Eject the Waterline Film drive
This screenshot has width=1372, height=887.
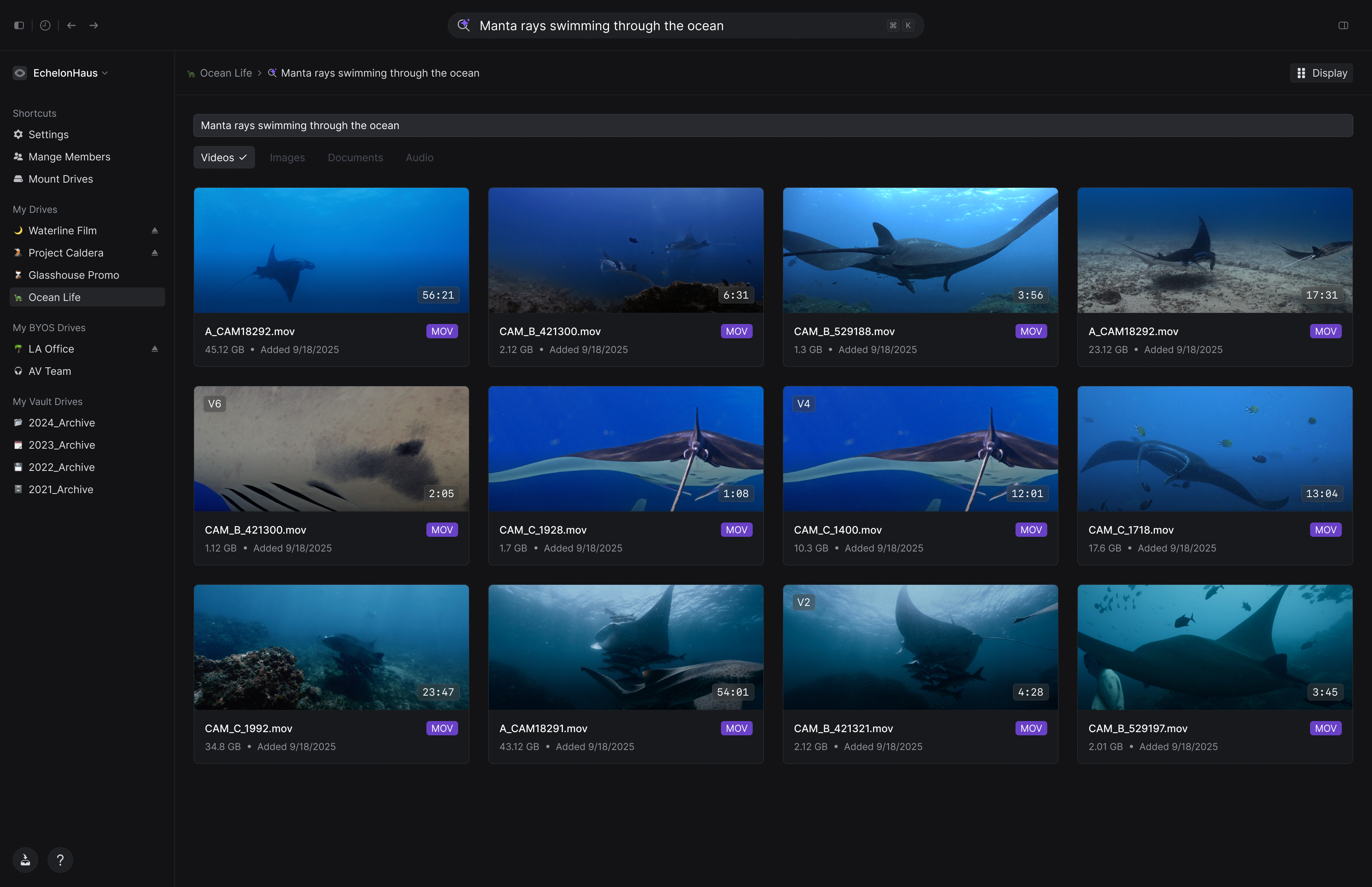click(x=154, y=230)
